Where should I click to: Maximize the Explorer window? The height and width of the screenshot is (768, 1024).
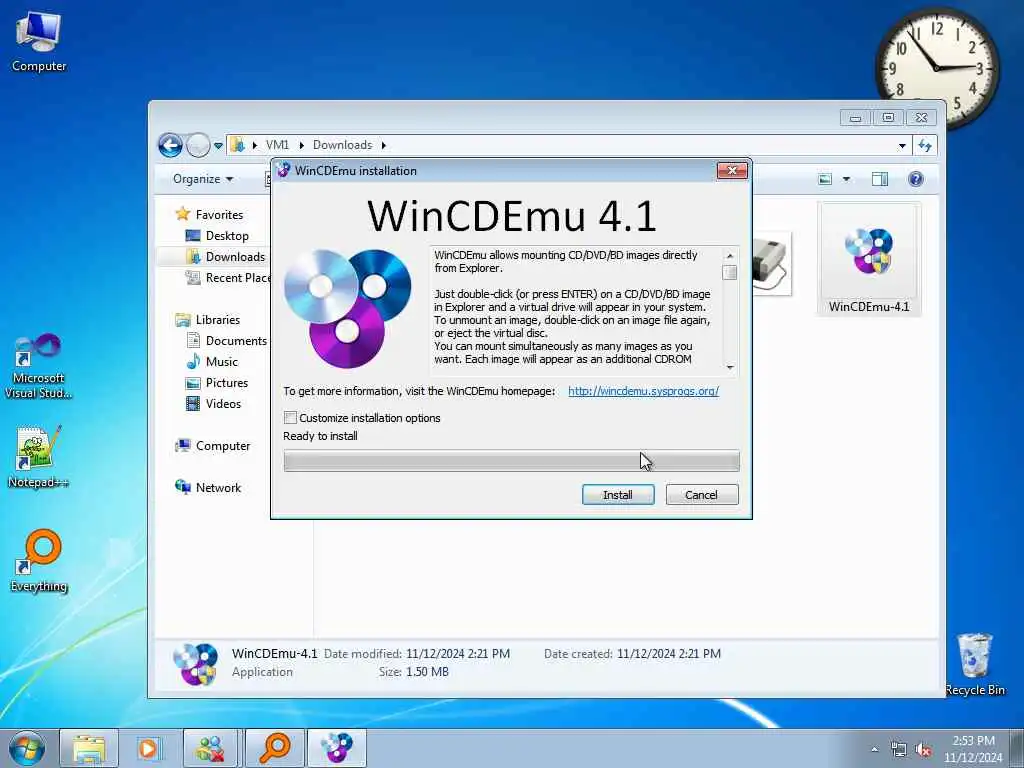pos(888,118)
